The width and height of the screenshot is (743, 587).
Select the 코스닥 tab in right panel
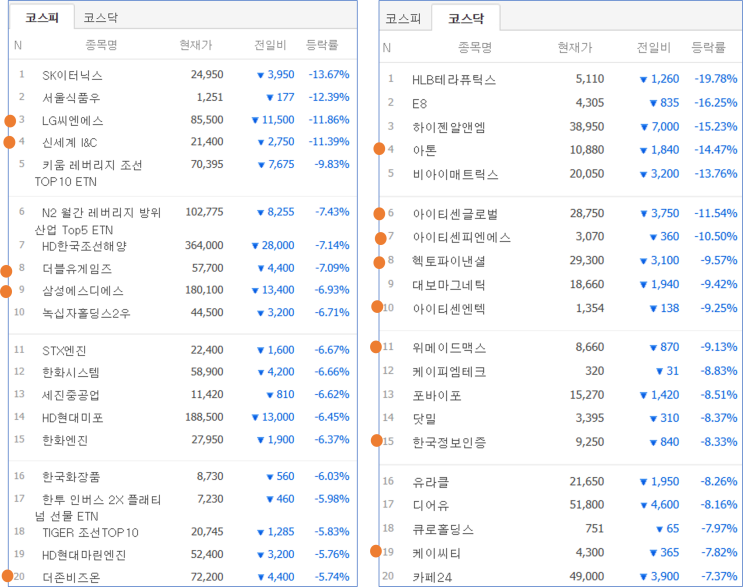(466, 18)
